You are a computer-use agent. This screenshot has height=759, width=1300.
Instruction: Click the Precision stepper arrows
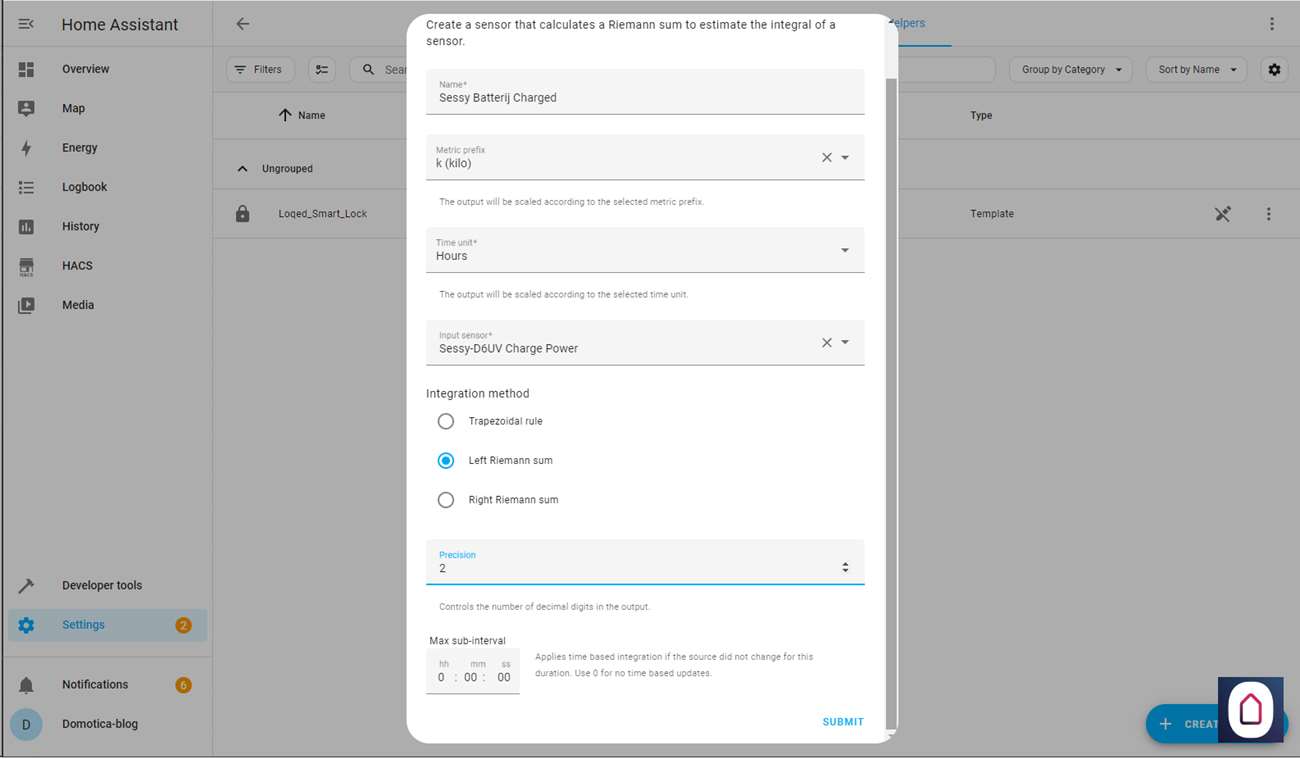(845, 568)
